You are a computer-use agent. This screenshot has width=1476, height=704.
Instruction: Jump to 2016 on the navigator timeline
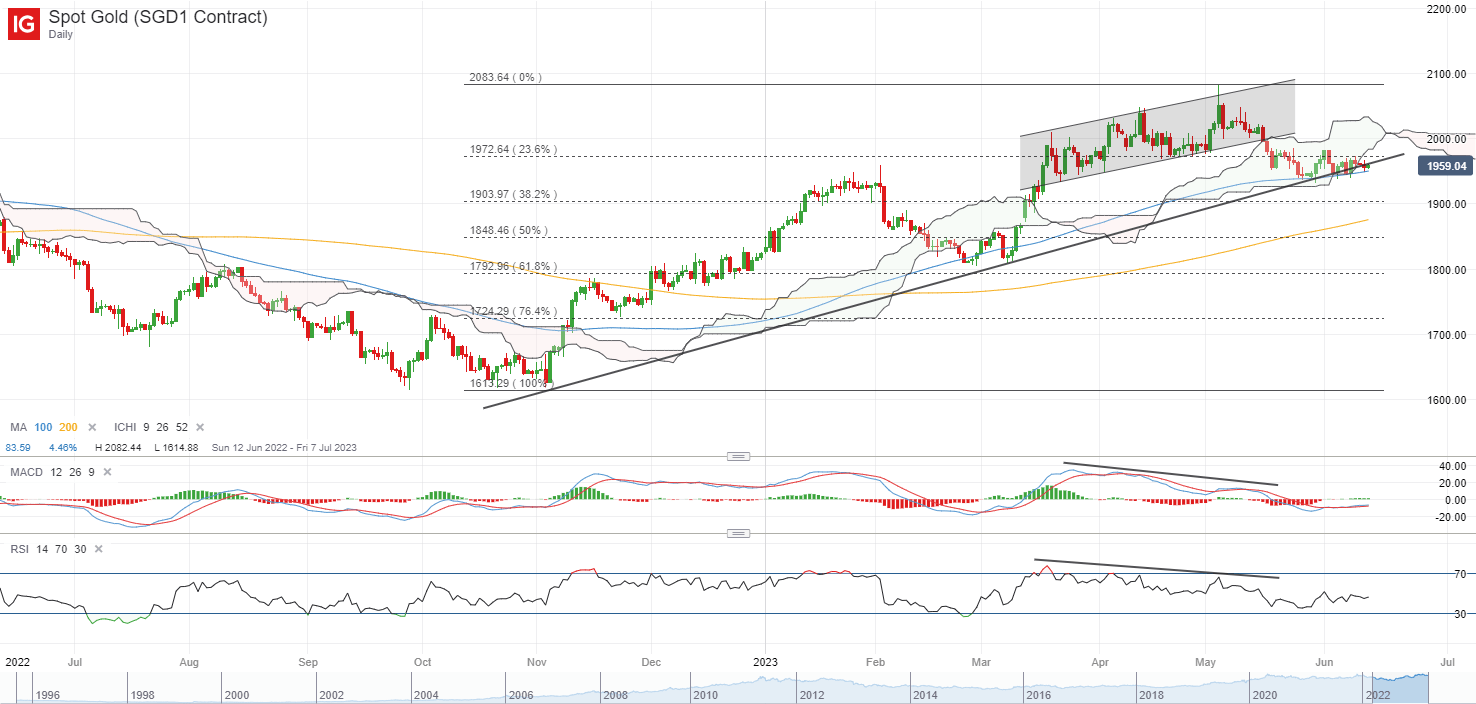click(x=1037, y=694)
